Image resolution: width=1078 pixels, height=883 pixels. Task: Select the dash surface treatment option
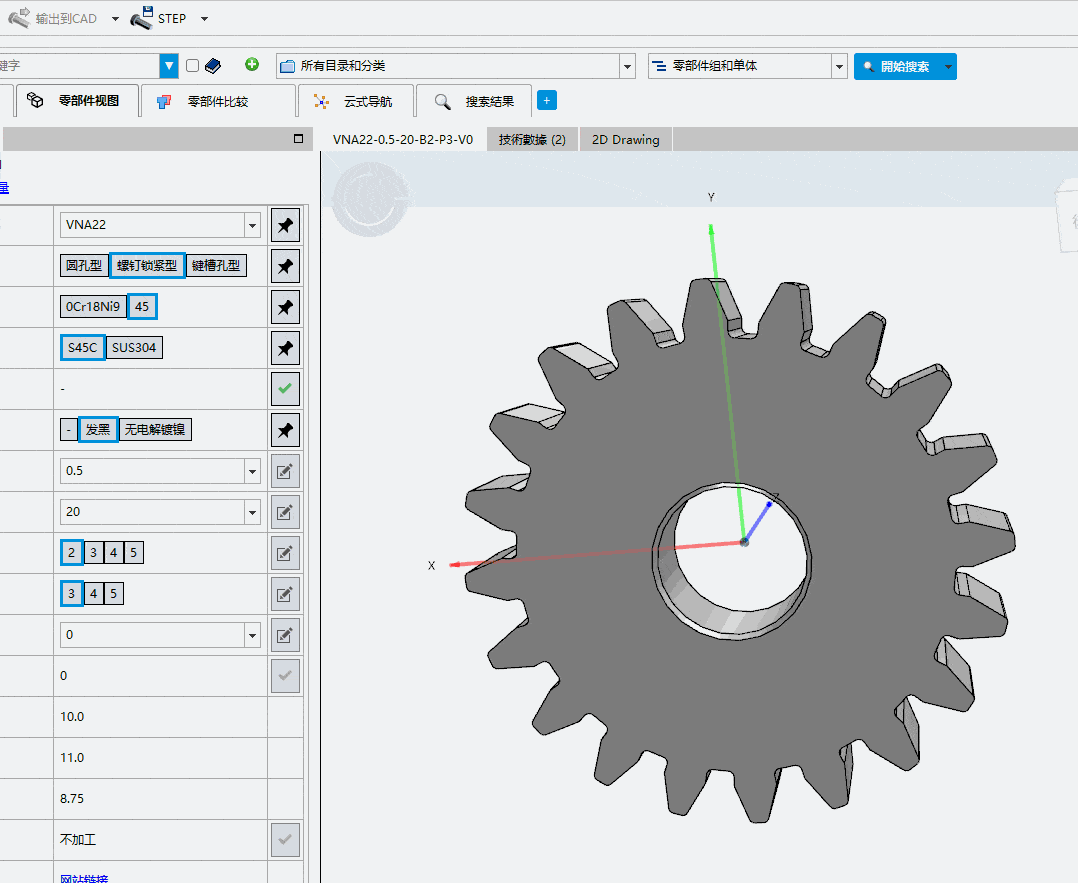click(69, 430)
